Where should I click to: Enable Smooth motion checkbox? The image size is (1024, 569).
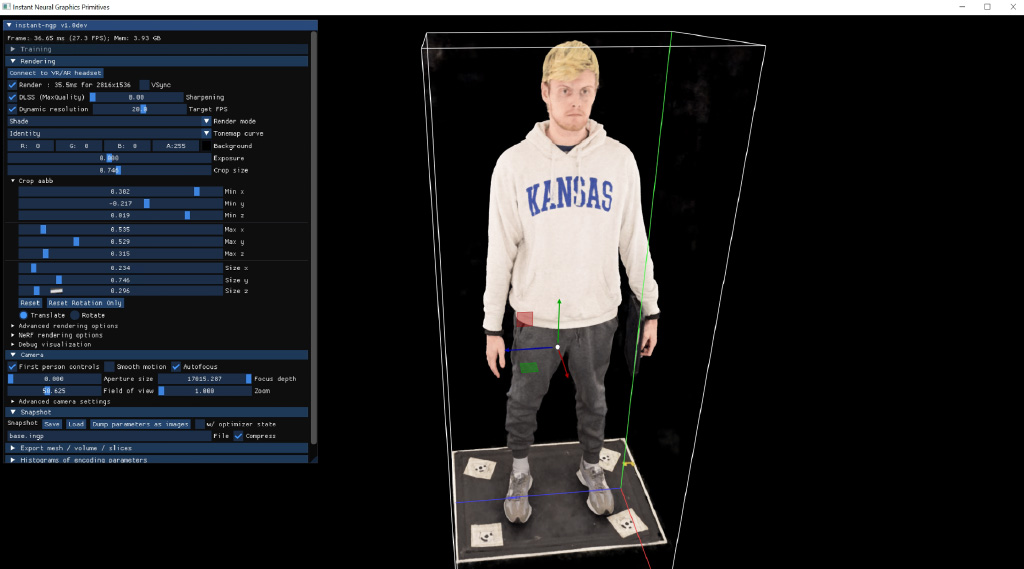(x=110, y=367)
